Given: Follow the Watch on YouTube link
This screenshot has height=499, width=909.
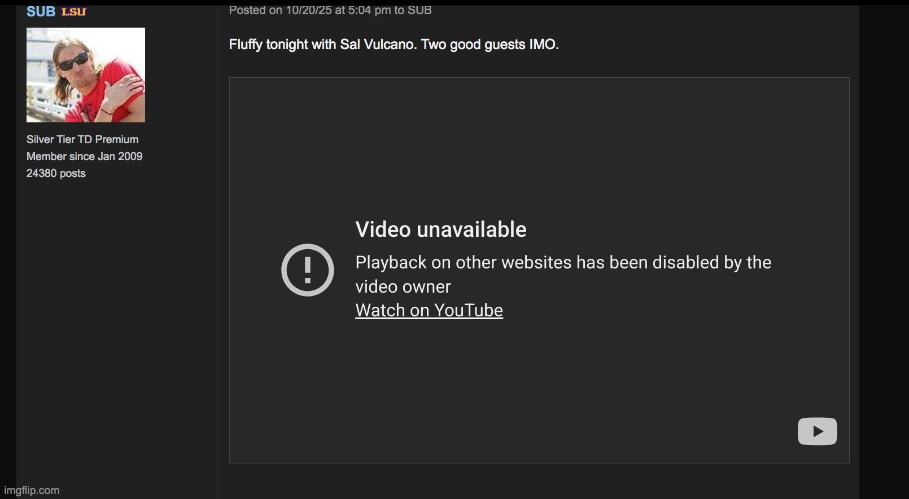Looking at the screenshot, I should (x=429, y=310).
